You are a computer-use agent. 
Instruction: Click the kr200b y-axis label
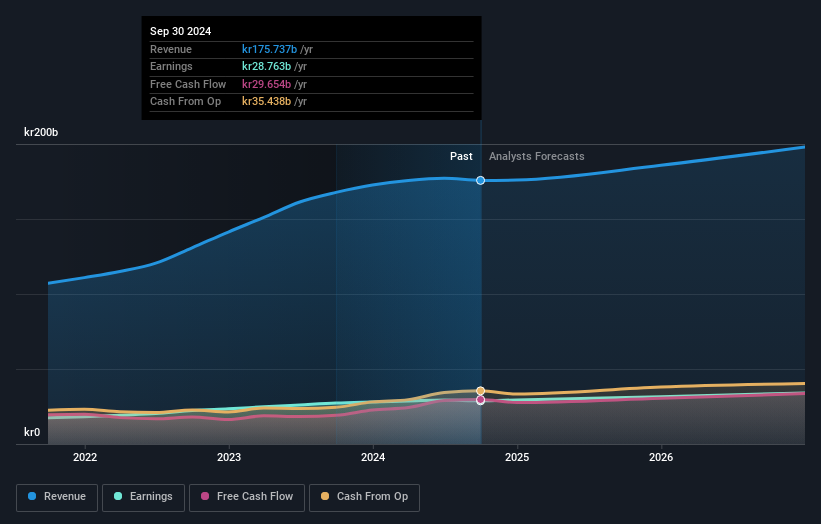[41, 132]
